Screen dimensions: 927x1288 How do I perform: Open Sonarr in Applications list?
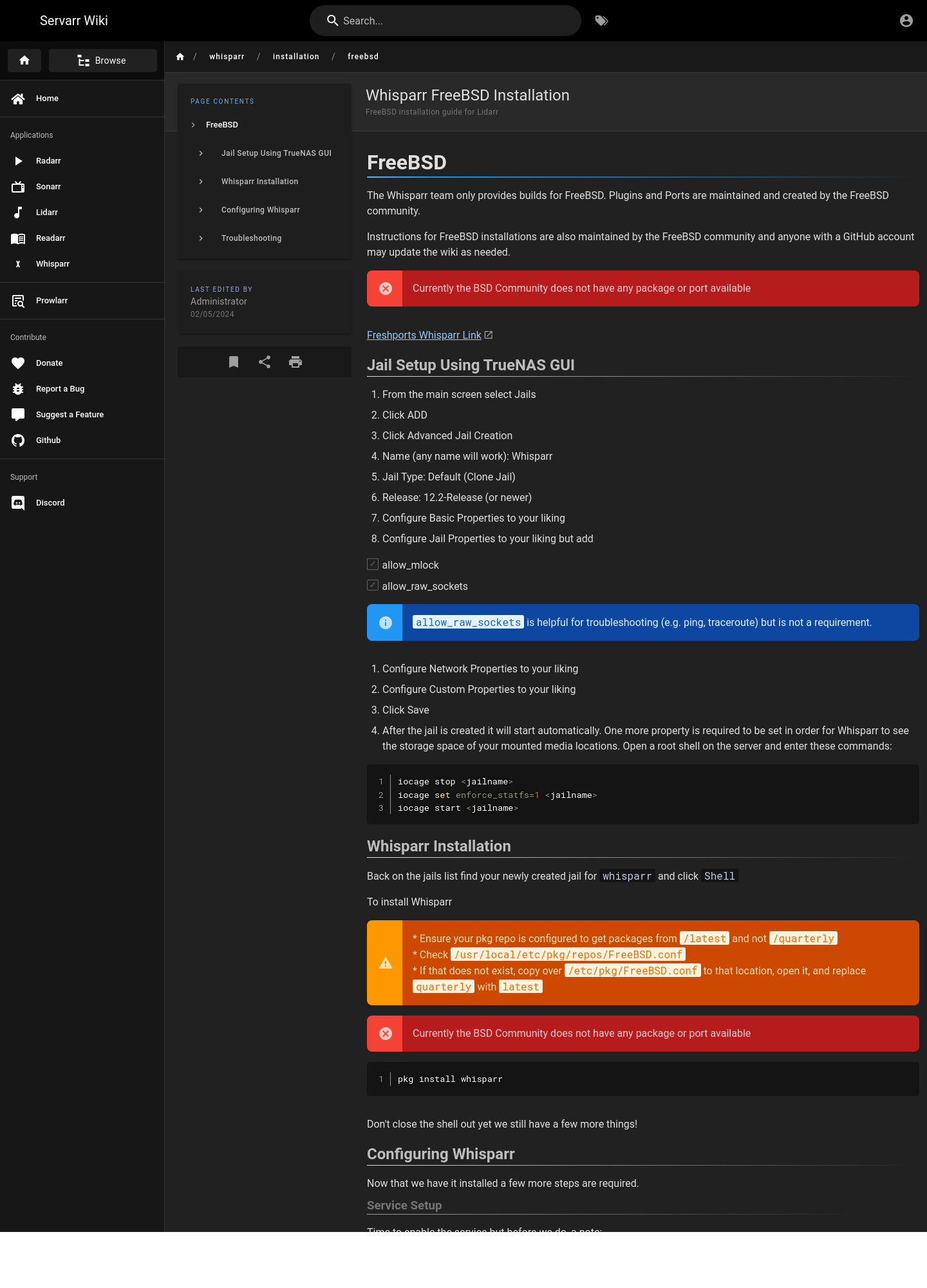pyautogui.click(x=82, y=187)
